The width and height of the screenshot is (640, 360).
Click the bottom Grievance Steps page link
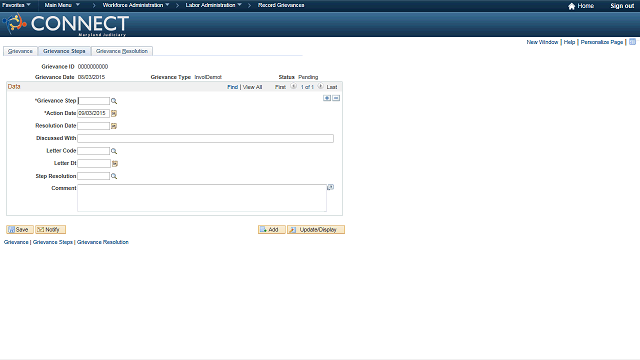(x=53, y=242)
